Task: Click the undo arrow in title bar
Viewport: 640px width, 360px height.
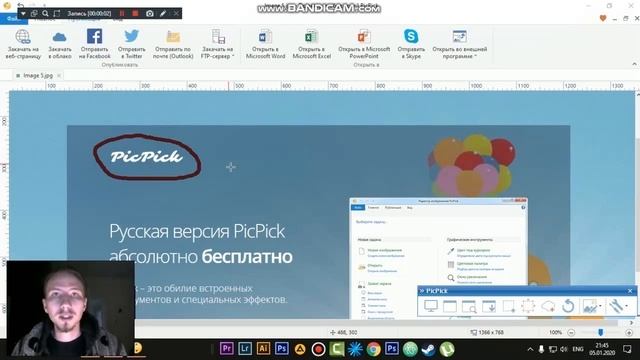Action: pos(20,5)
